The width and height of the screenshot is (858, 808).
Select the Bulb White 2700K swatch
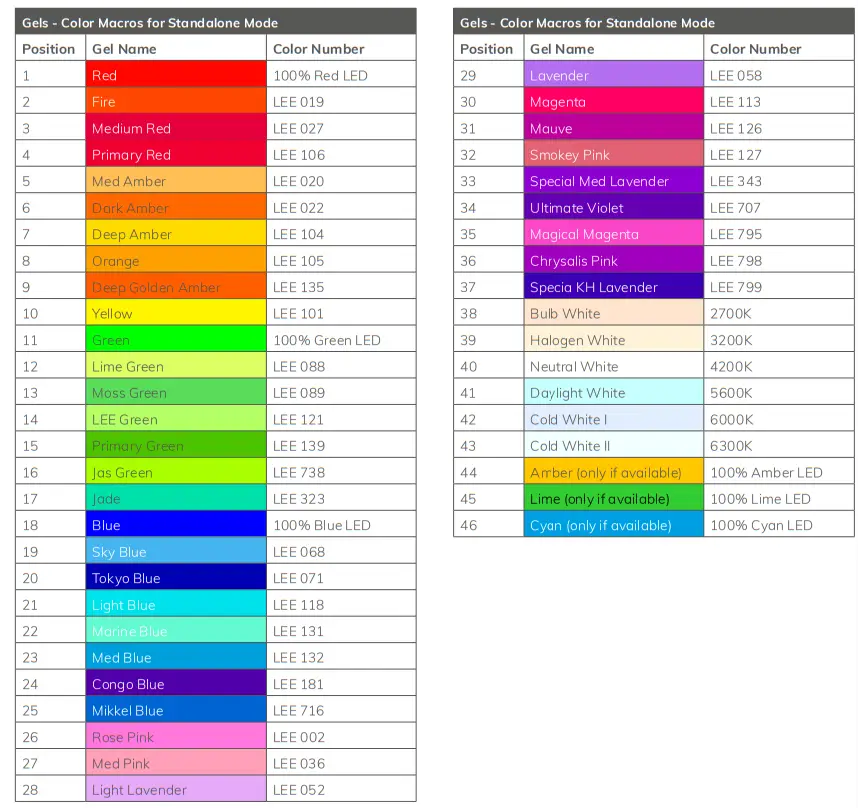pyautogui.click(x=613, y=313)
